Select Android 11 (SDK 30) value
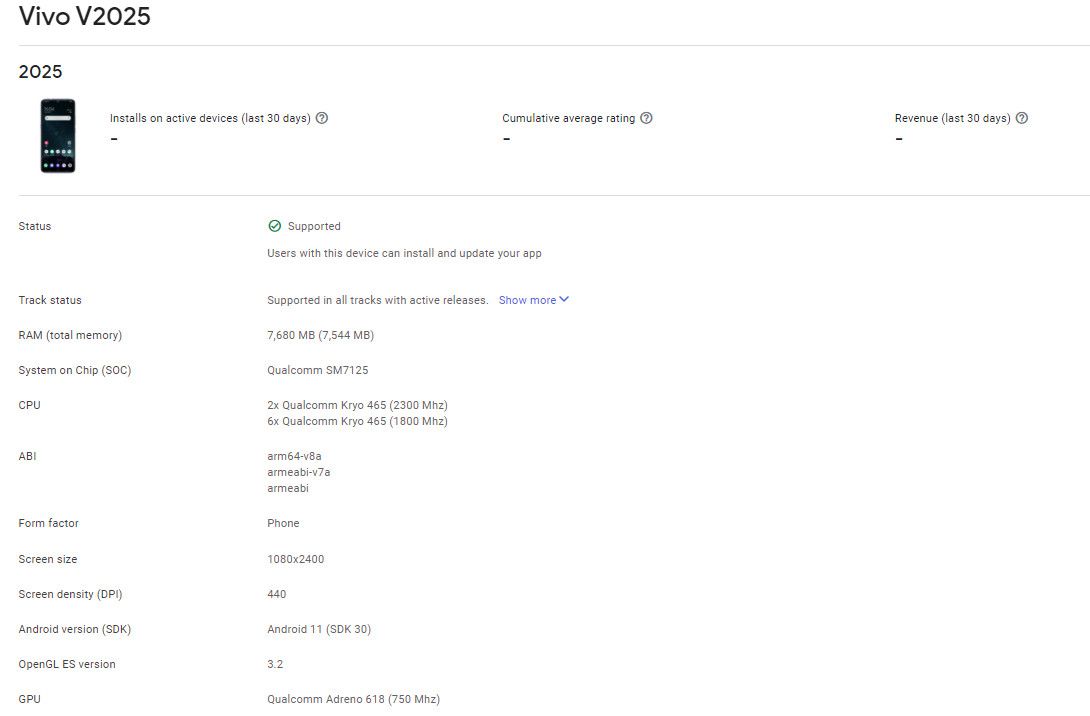 coord(319,629)
